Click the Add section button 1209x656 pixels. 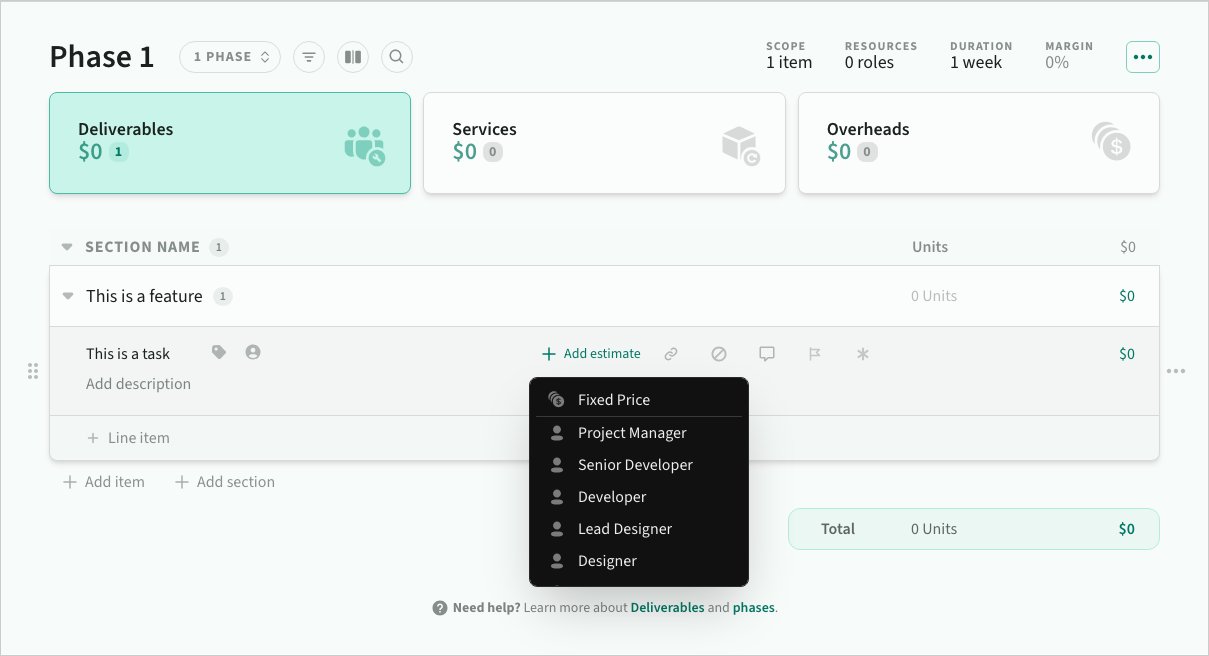coord(225,482)
